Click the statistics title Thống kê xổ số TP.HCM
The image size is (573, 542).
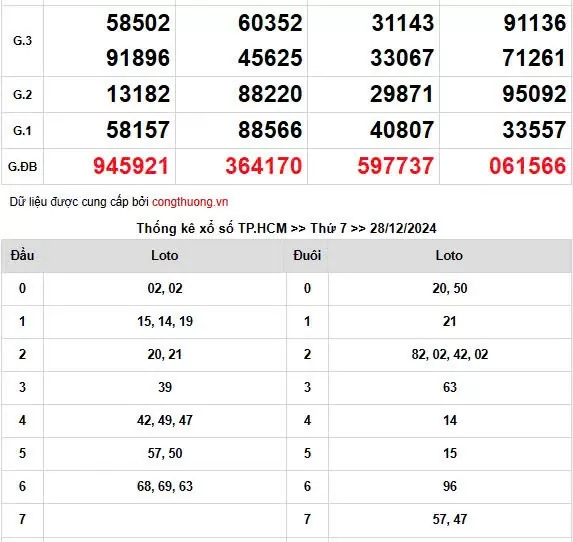(x=212, y=228)
